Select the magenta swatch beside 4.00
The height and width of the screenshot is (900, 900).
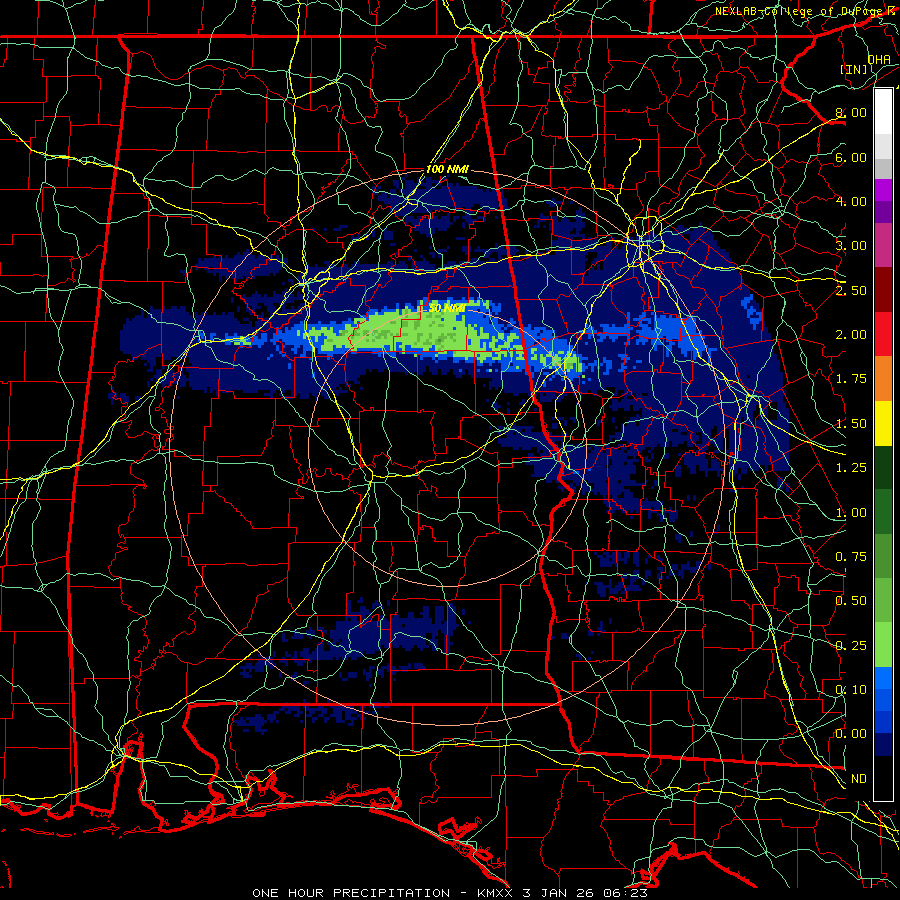click(883, 190)
